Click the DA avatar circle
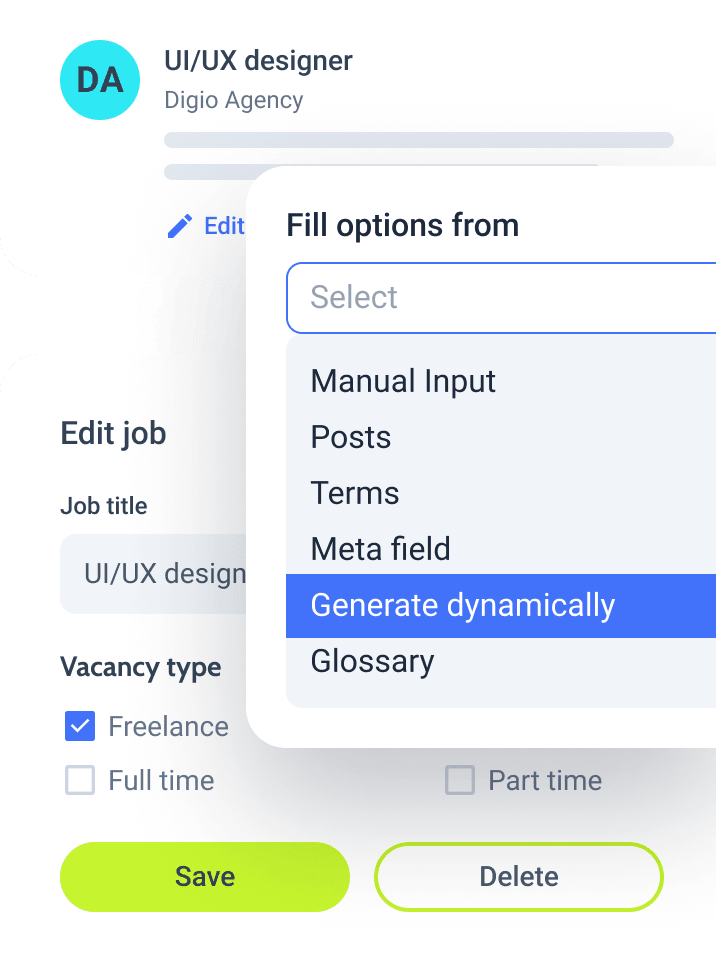Viewport: 716px width, 955px height. [x=100, y=80]
